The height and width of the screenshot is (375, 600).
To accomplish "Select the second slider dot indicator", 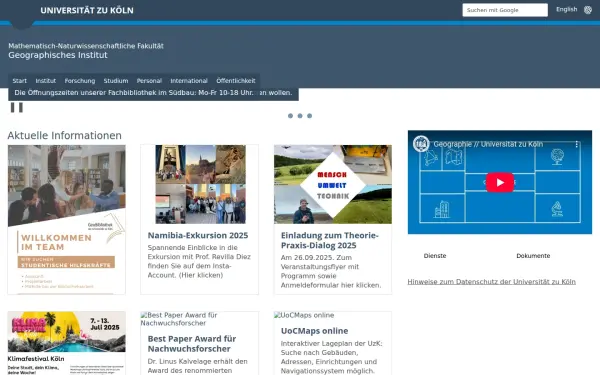I will tap(300, 116).
